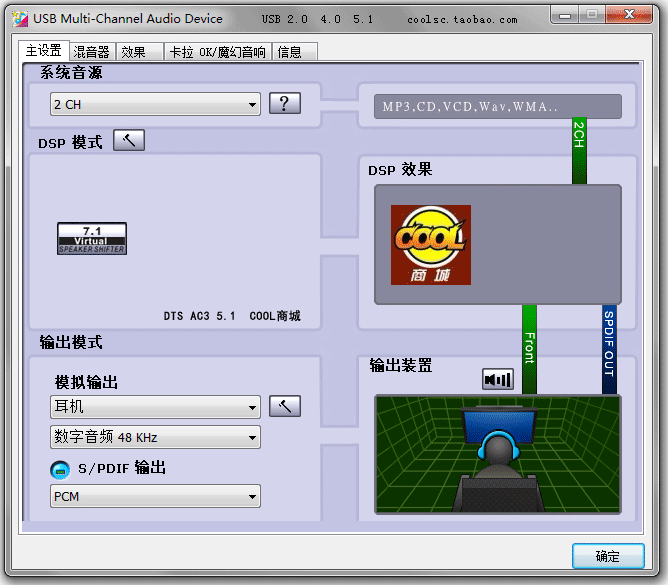Open the volume speaker icon in 输出装置
This screenshot has width=668, height=585.
click(x=498, y=379)
